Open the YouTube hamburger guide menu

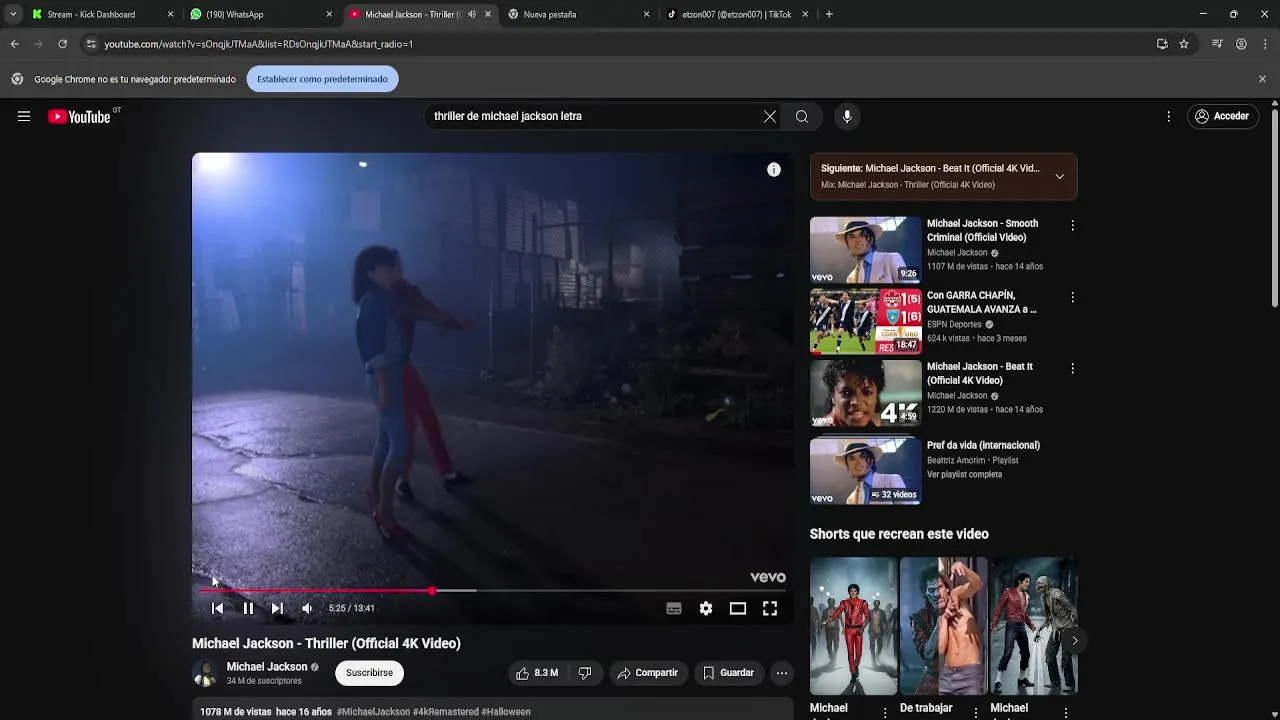[24, 116]
